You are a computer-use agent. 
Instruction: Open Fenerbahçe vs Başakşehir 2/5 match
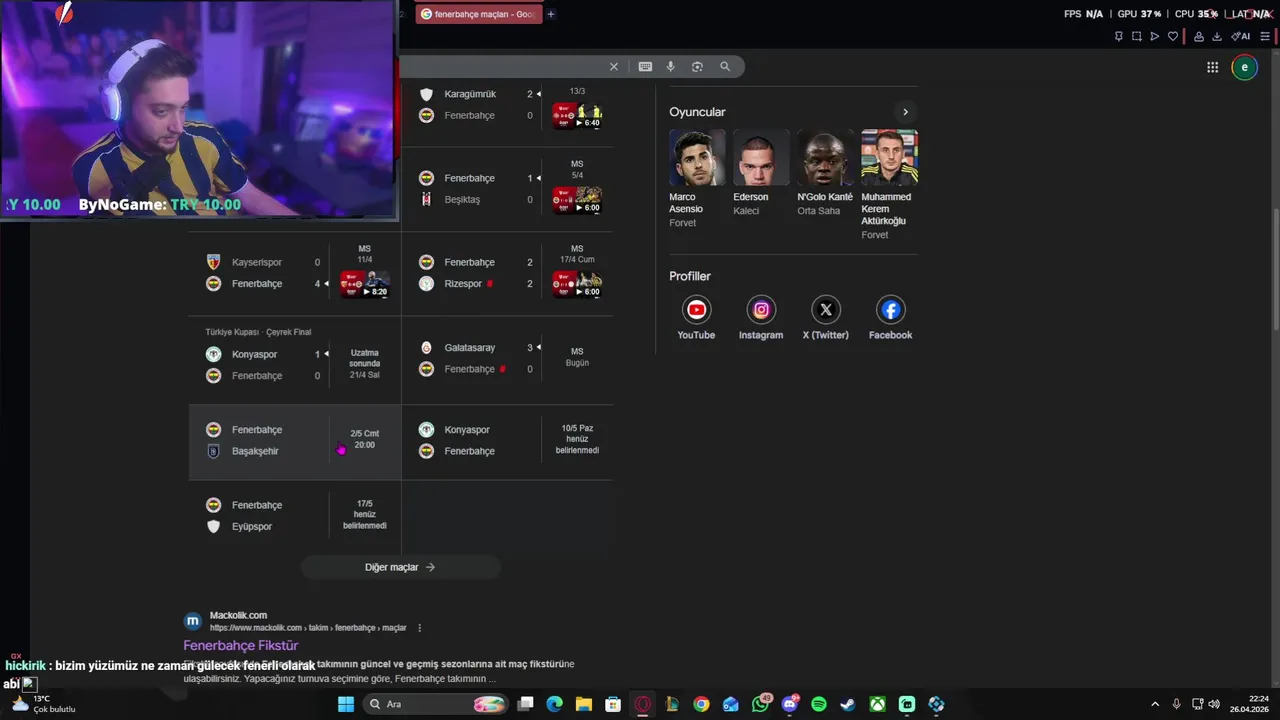click(295, 441)
